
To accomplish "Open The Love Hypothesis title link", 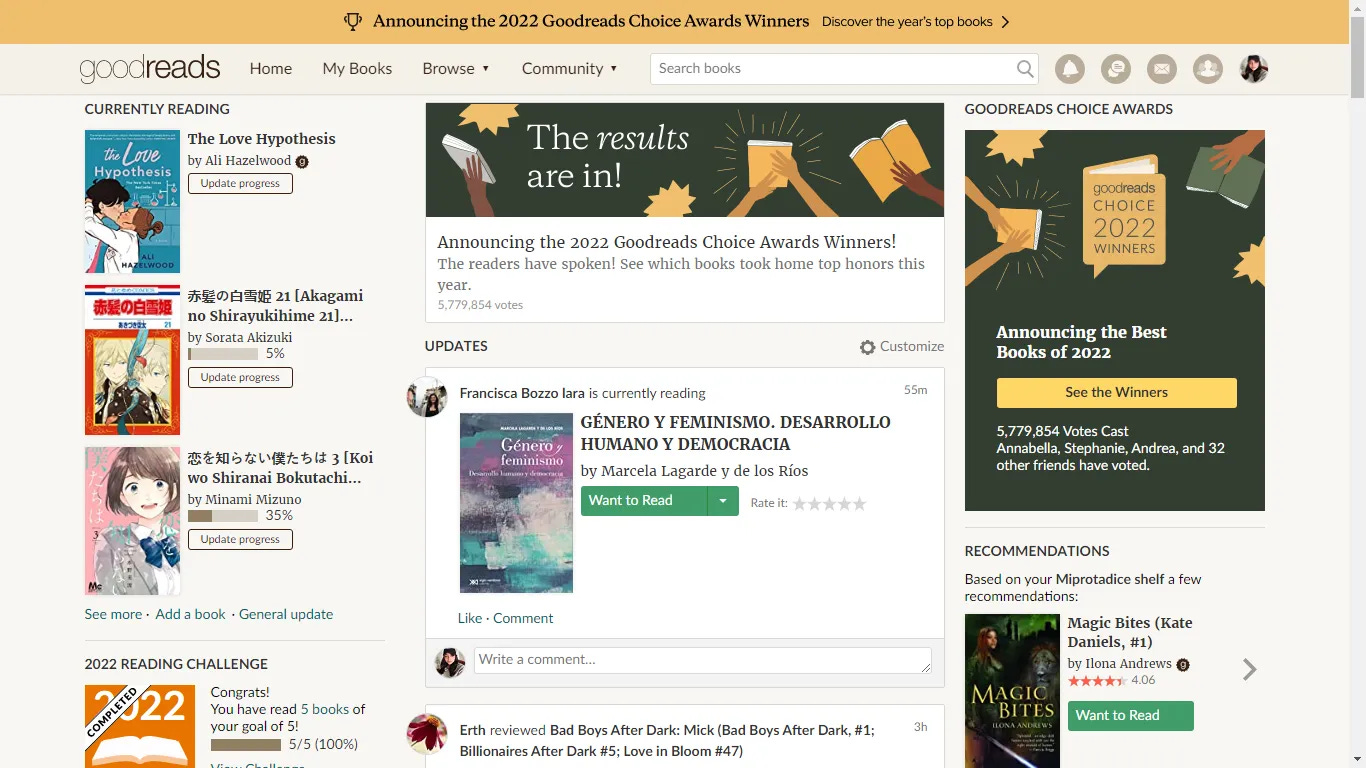I will click(x=262, y=139).
